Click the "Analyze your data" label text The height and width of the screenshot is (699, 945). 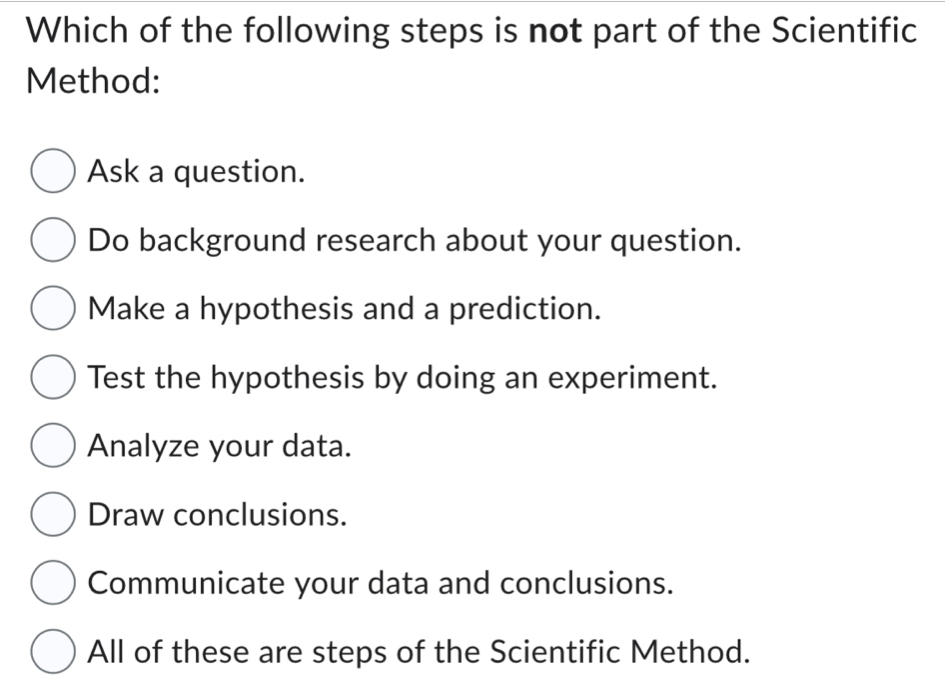(x=218, y=446)
